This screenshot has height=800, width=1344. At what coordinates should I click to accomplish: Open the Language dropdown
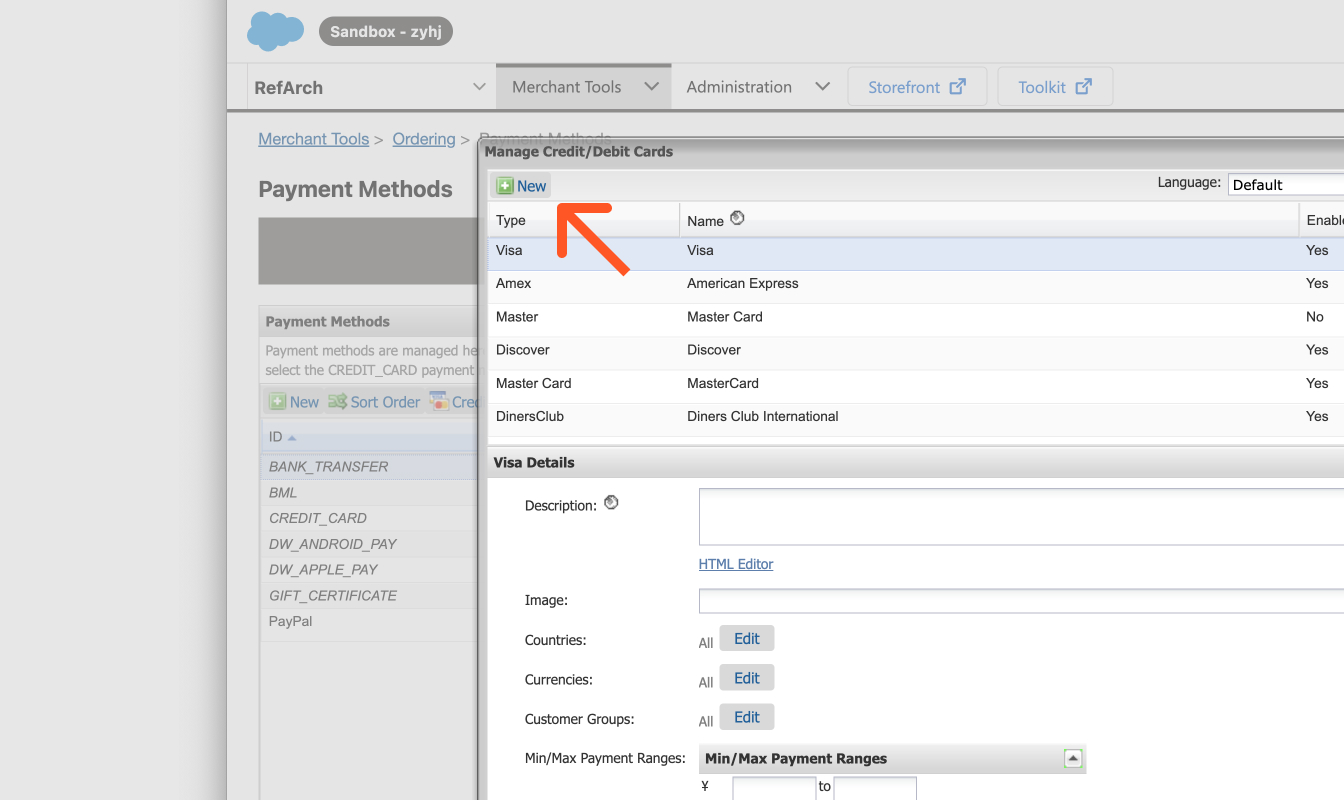[1286, 185]
